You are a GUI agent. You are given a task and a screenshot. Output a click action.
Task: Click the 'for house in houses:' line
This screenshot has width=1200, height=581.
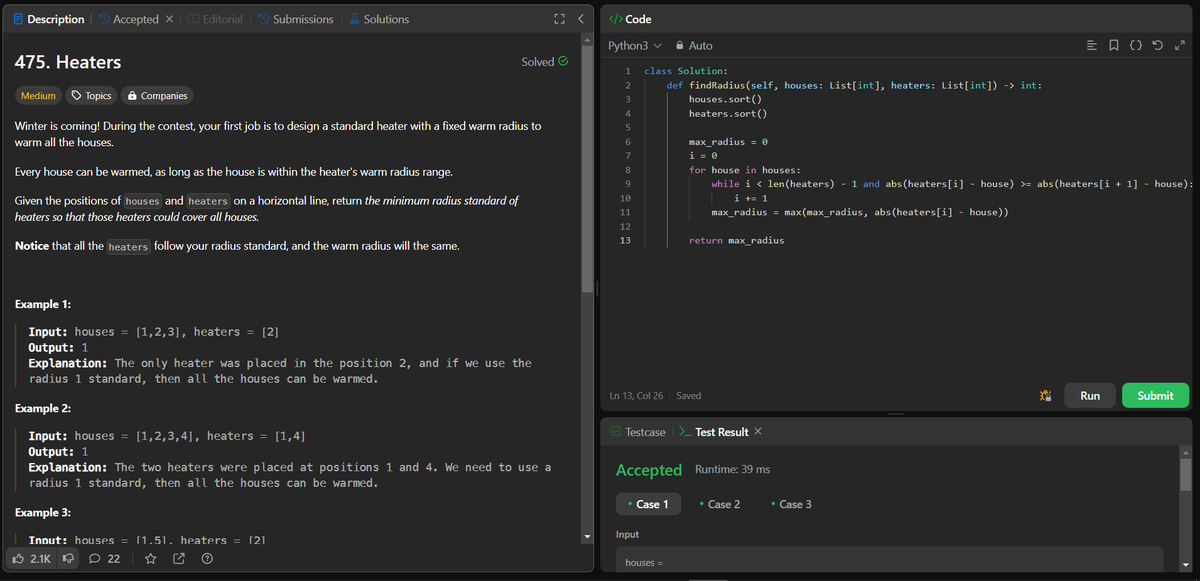click(745, 170)
